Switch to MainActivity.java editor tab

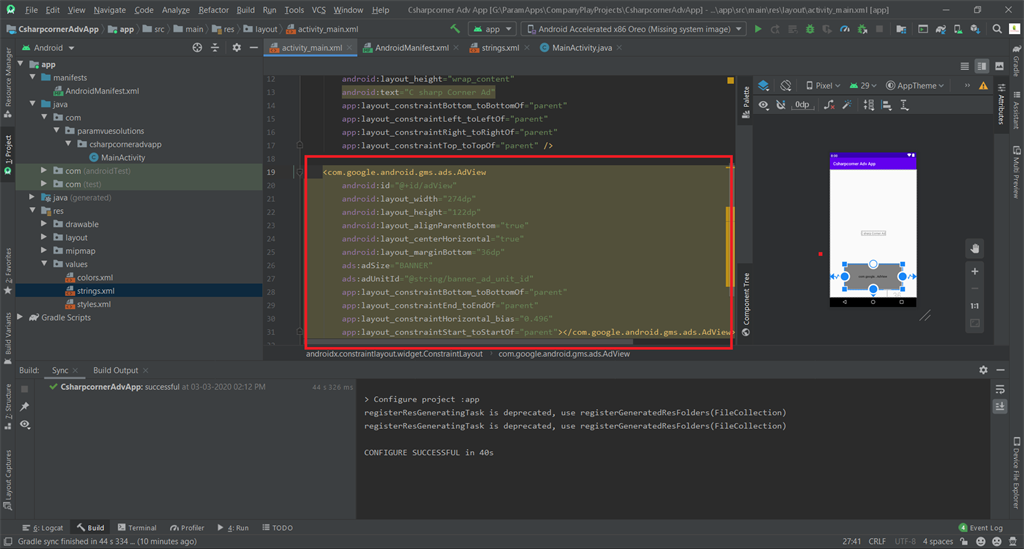[581, 48]
